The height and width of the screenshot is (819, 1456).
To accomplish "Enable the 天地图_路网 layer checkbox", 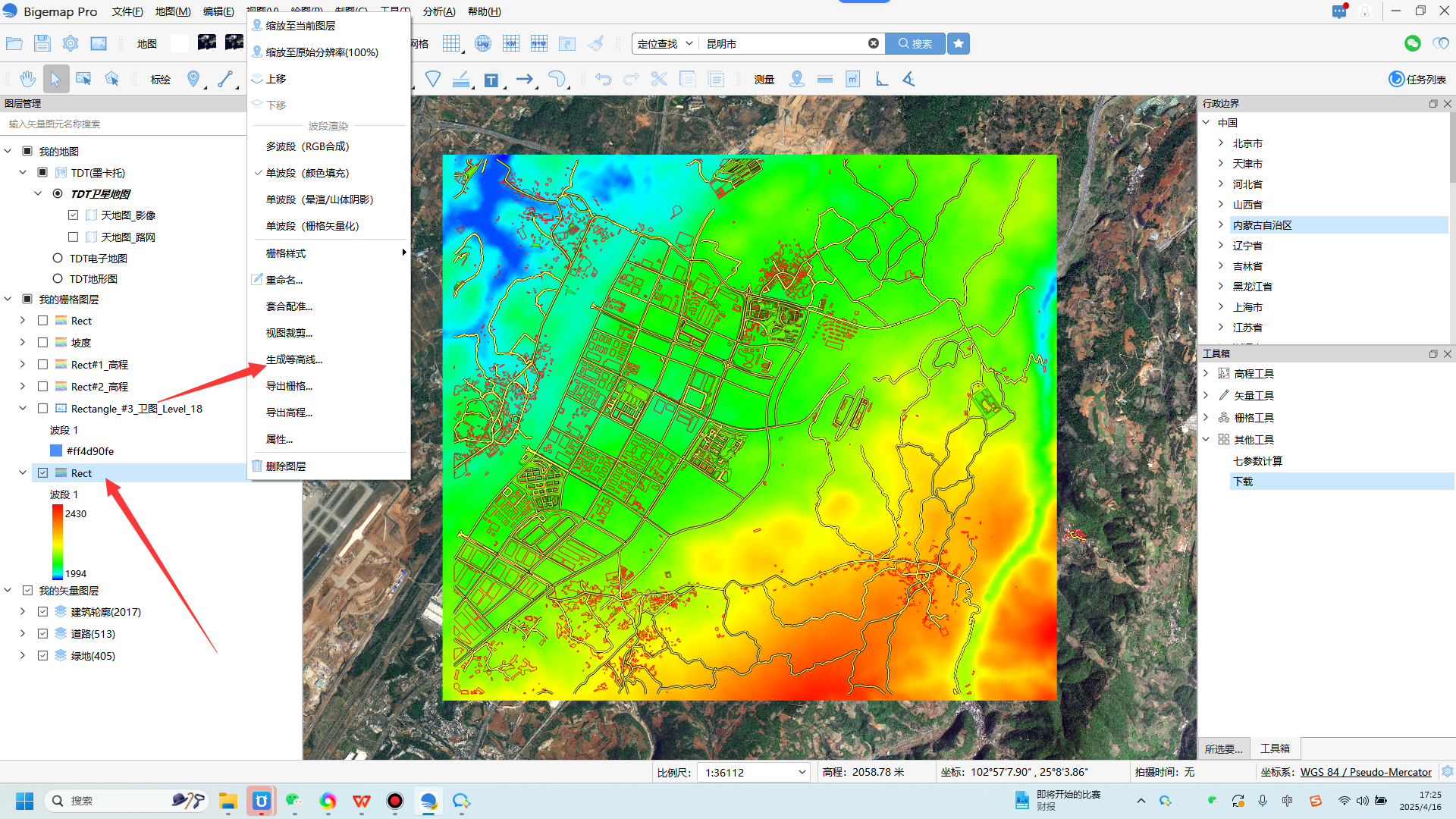I will pos(74,237).
